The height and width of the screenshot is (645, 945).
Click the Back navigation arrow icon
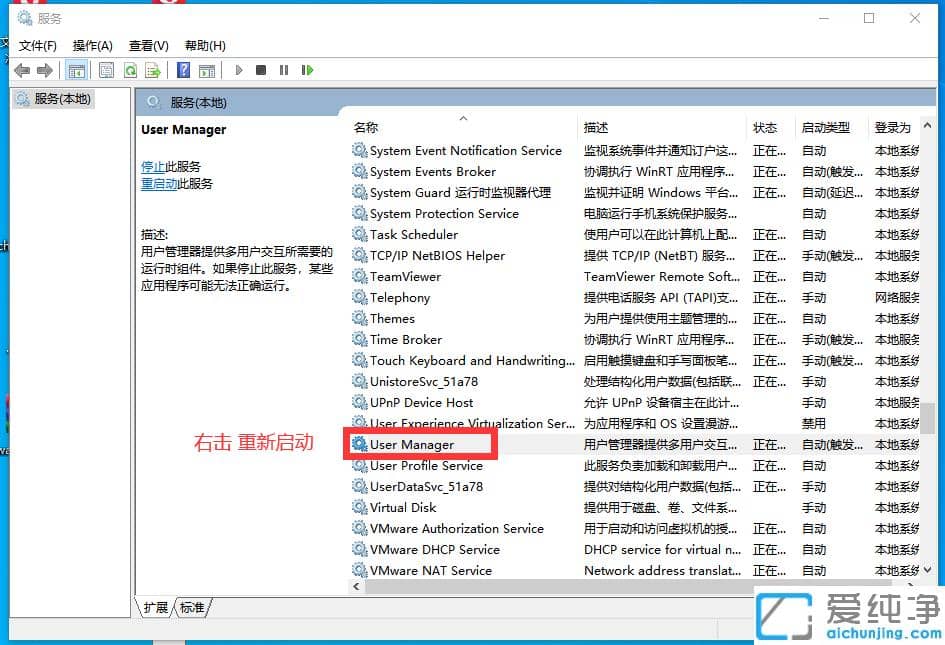[22, 70]
